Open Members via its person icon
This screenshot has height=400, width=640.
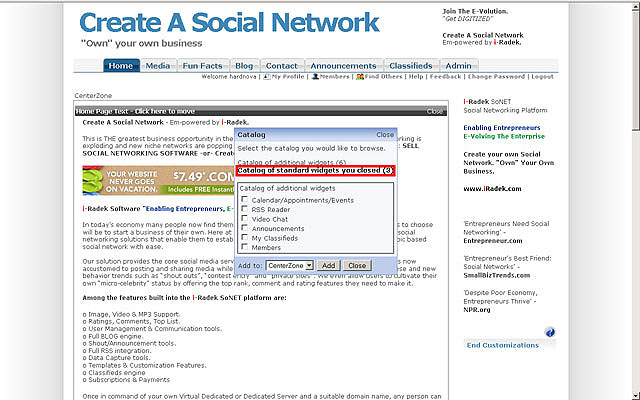coord(315,76)
